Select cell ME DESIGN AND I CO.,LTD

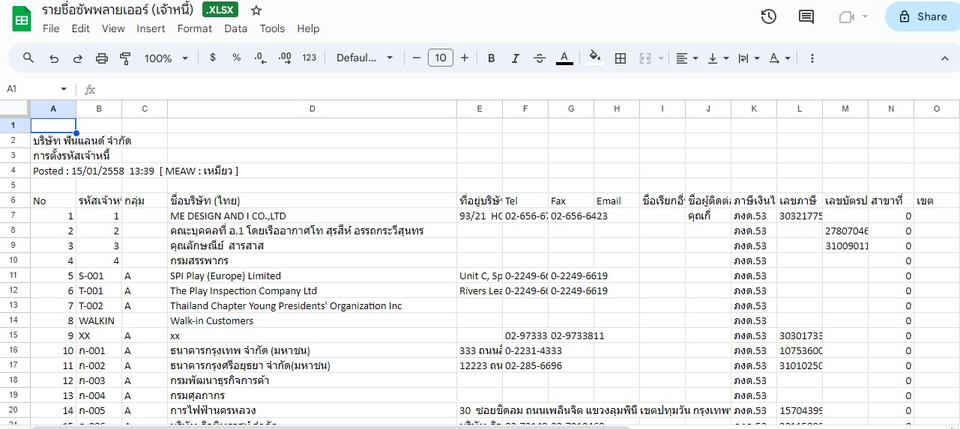click(x=312, y=216)
